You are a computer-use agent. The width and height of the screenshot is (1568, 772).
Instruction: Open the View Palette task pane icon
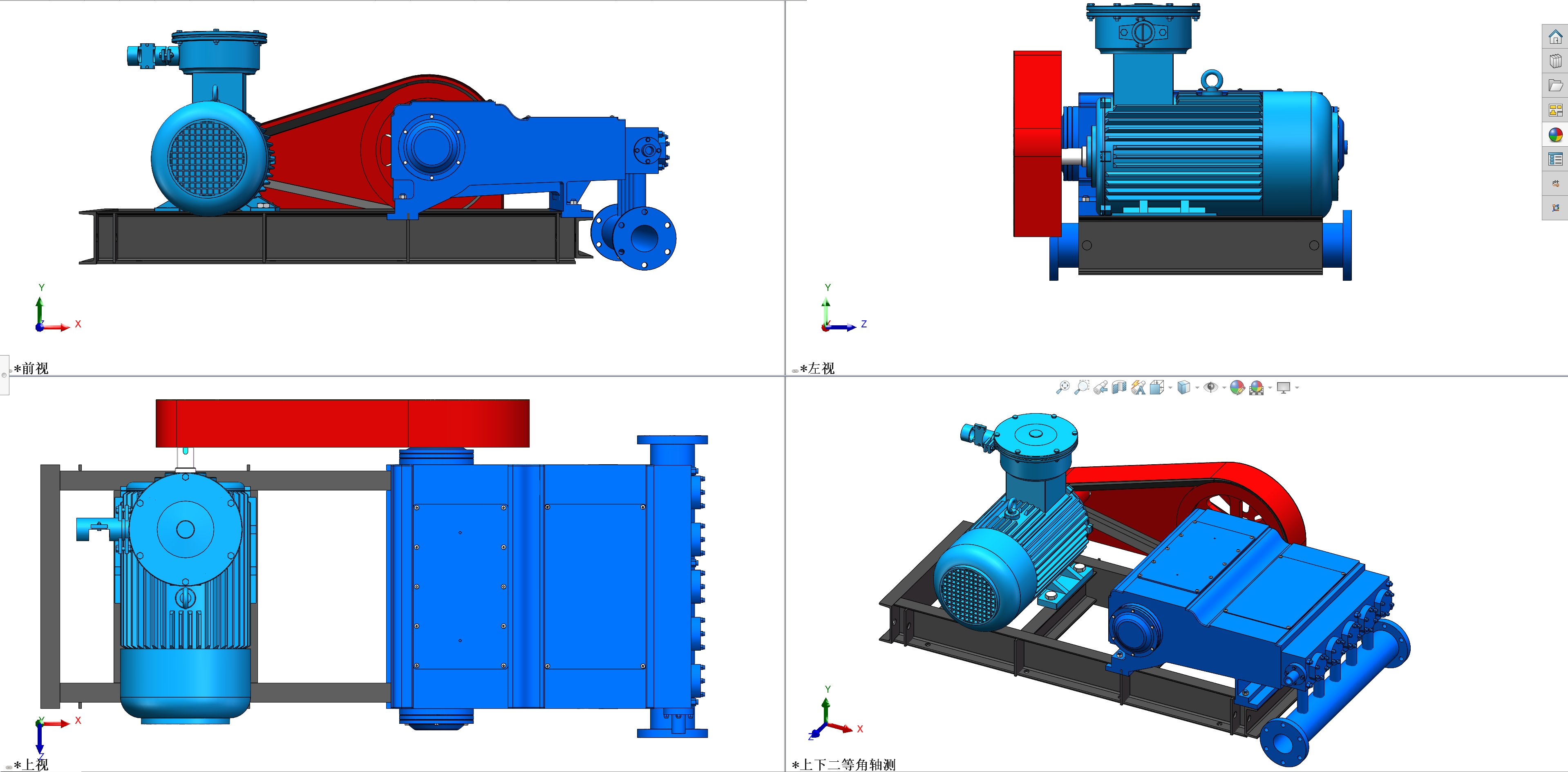(x=1555, y=110)
